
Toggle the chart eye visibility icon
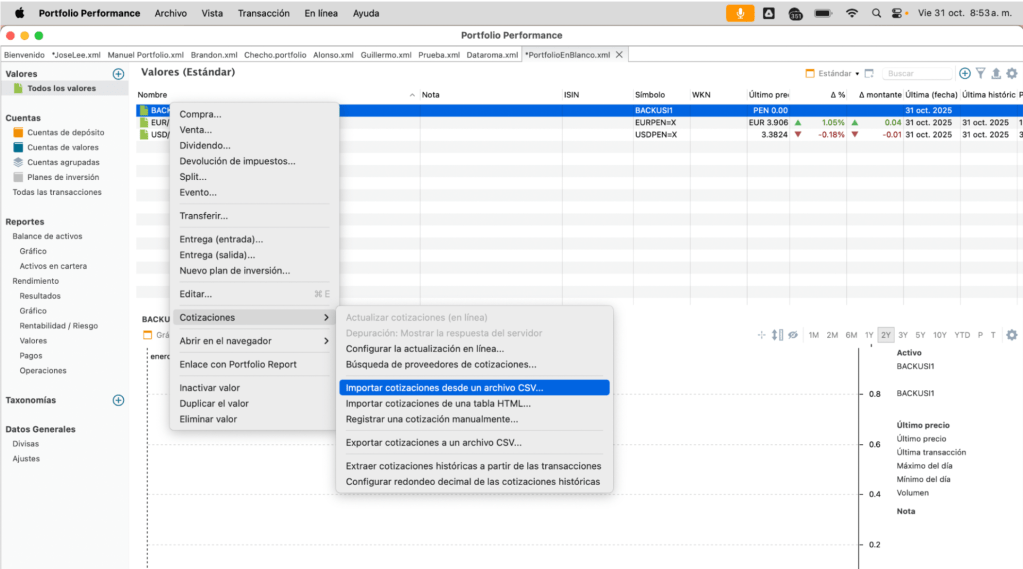coord(792,335)
